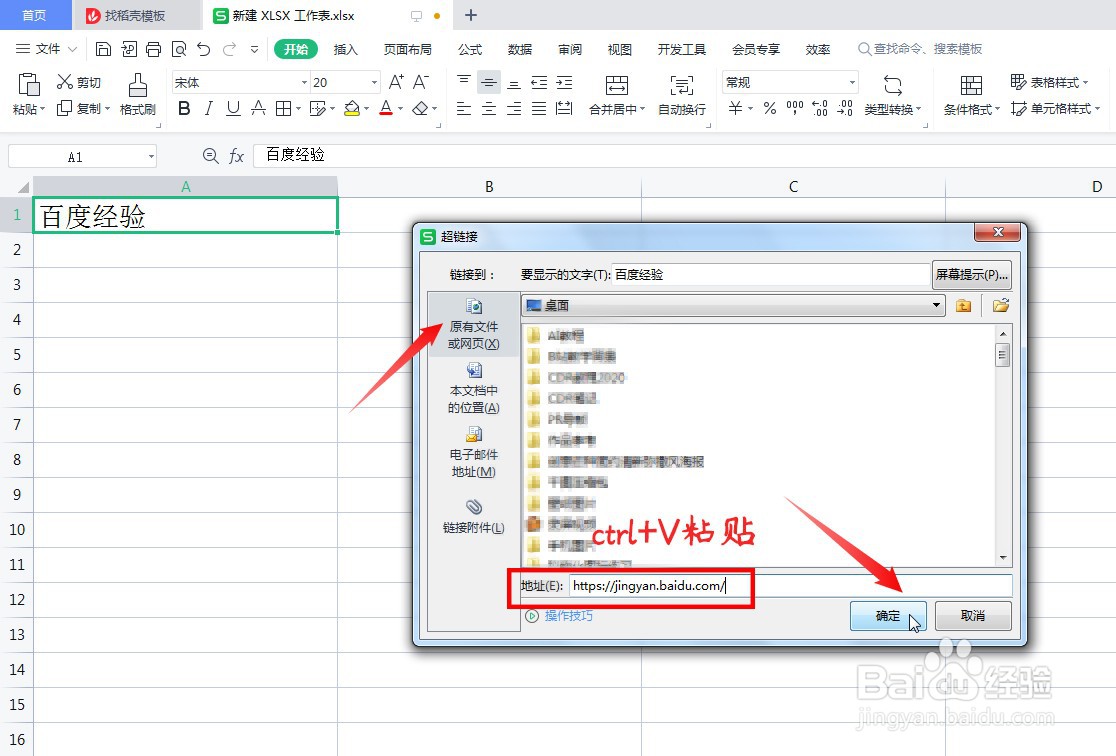1116x756 pixels.
Task: Click the Save icon in quick toolbar
Action: point(103,49)
